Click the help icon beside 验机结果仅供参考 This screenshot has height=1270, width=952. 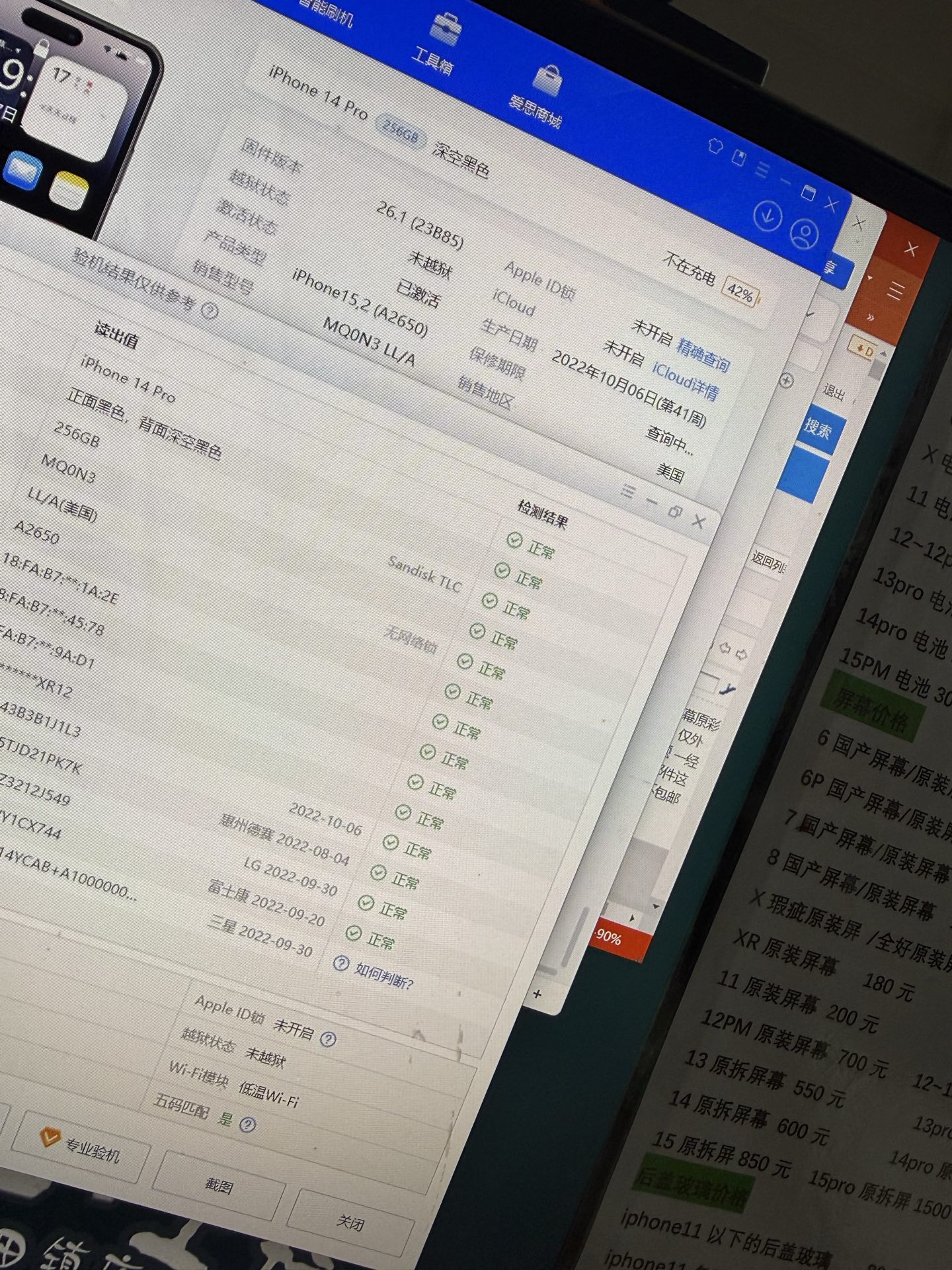pos(210,310)
